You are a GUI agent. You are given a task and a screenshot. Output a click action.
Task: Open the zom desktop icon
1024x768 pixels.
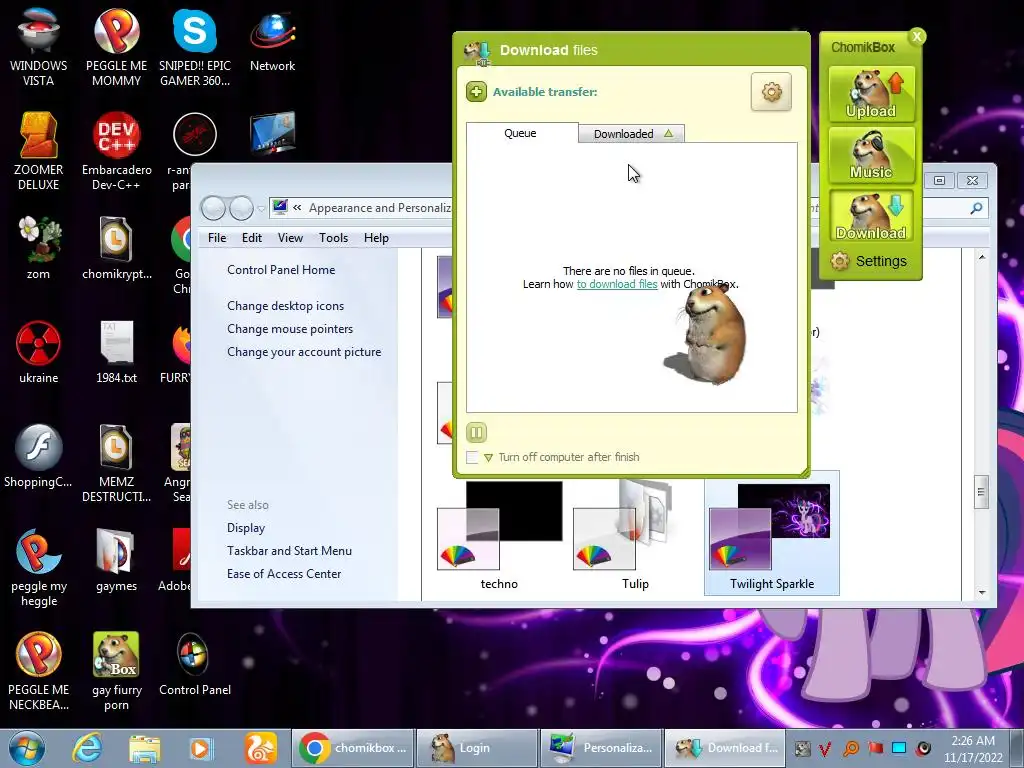pyautogui.click(x=39, y=247)
